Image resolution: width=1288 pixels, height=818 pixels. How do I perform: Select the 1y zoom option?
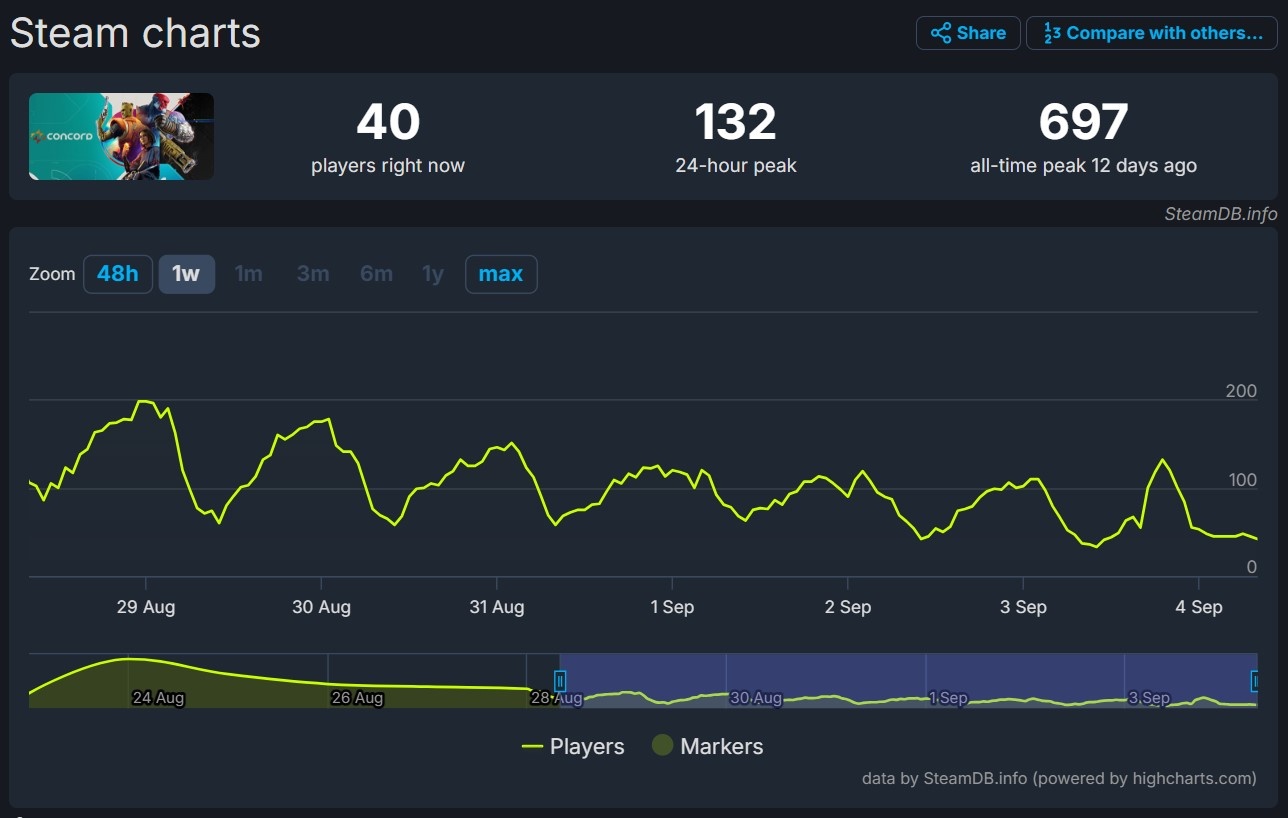[x=432, y=274]
